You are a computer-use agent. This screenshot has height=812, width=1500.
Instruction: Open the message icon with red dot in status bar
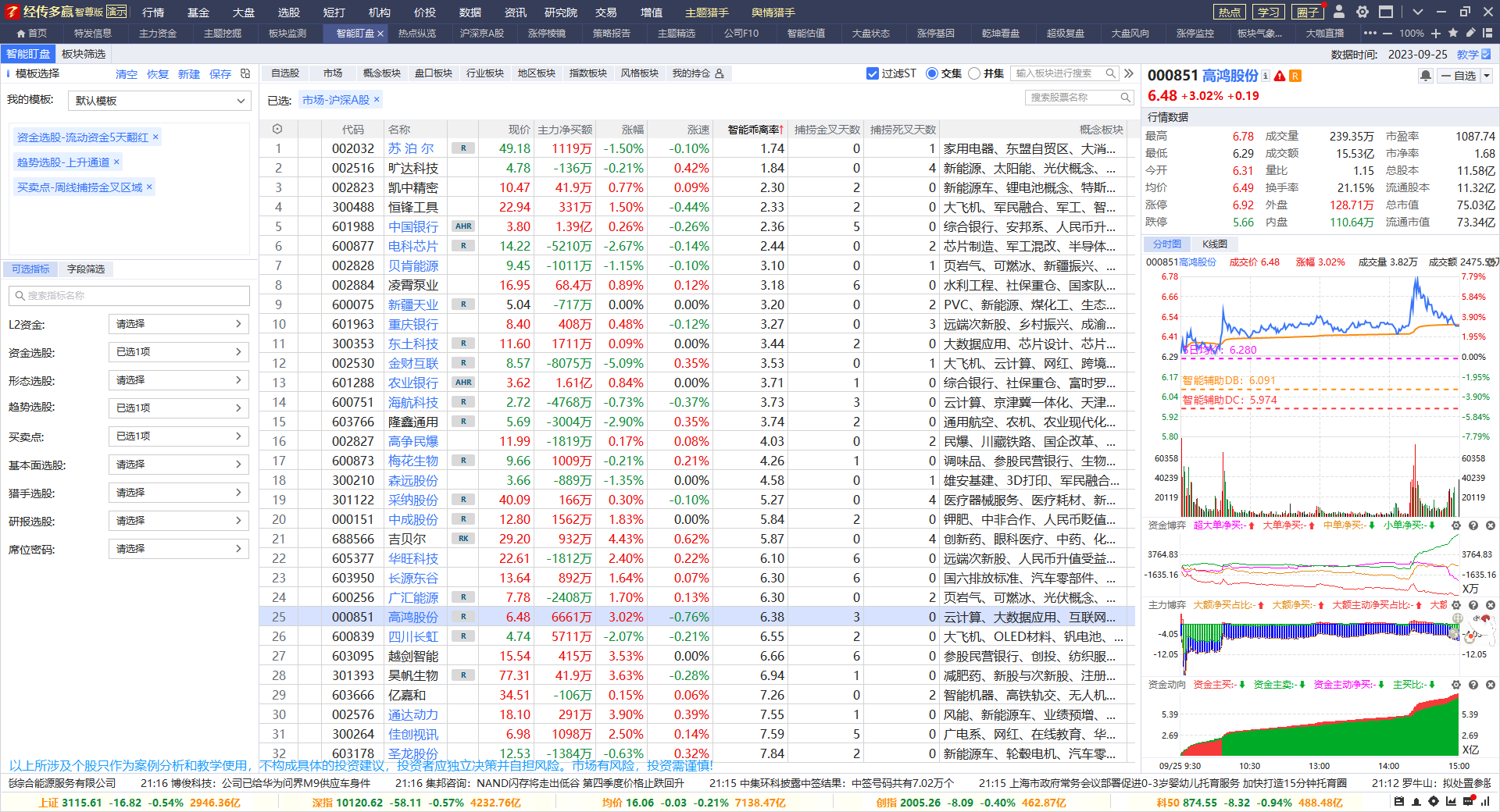point(1468,801)
